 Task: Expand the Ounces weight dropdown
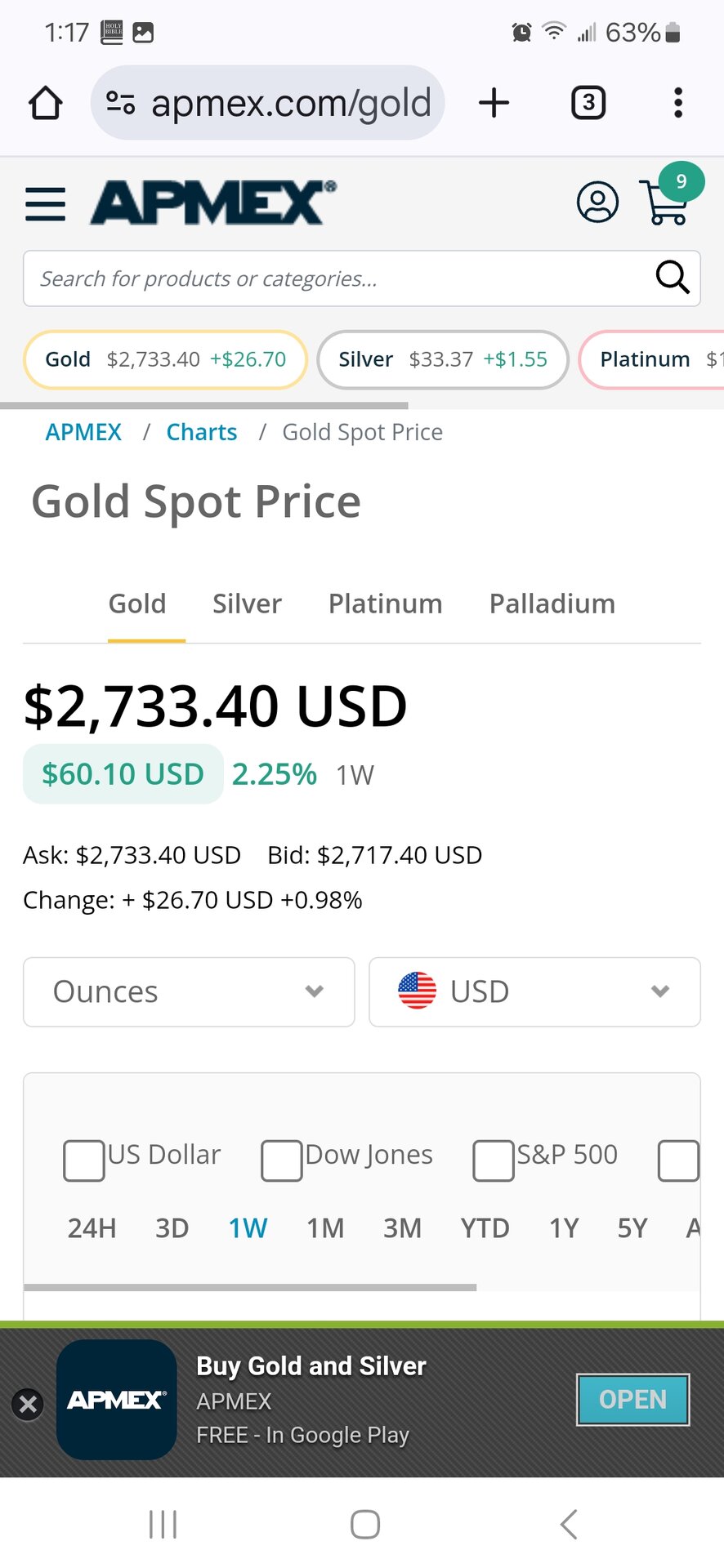tap(189, 991)
